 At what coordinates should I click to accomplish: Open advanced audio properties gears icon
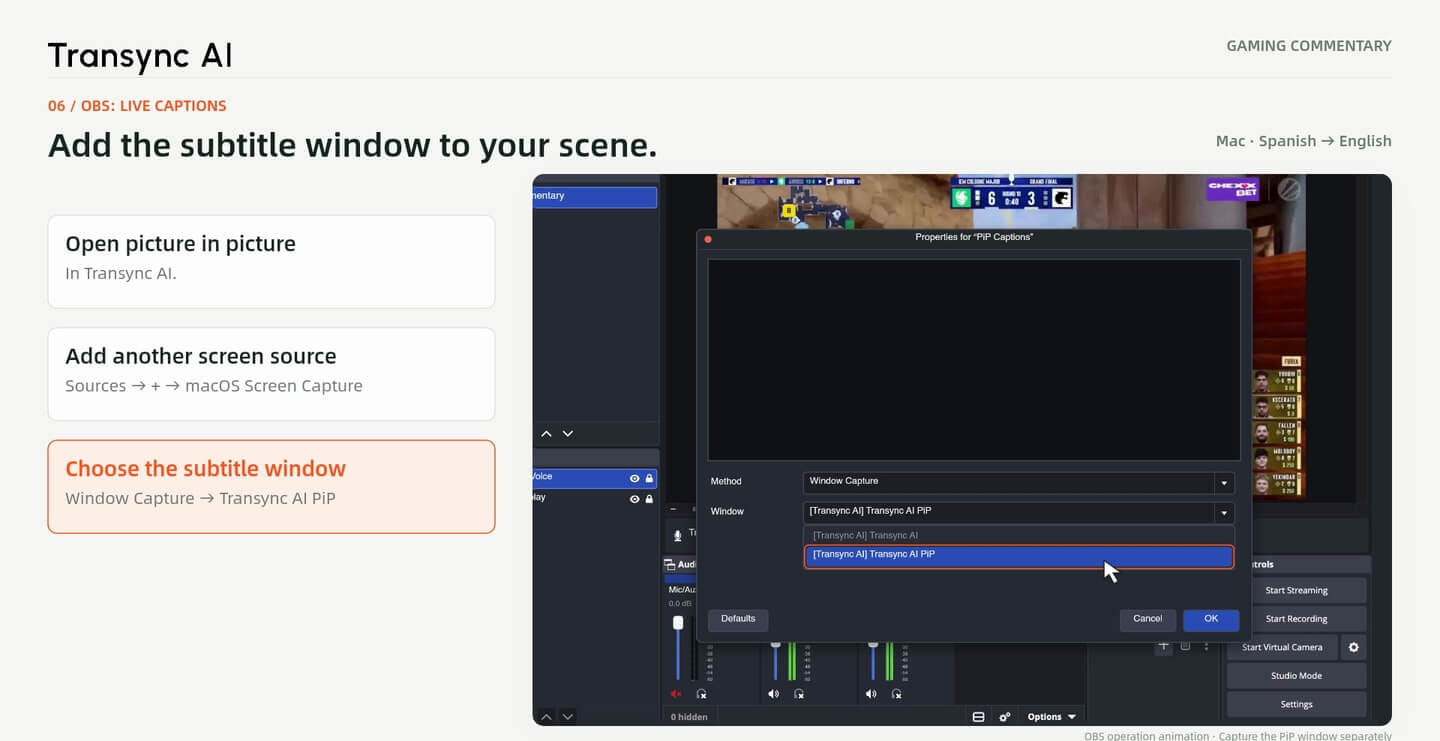click(x=1005, y=717)
